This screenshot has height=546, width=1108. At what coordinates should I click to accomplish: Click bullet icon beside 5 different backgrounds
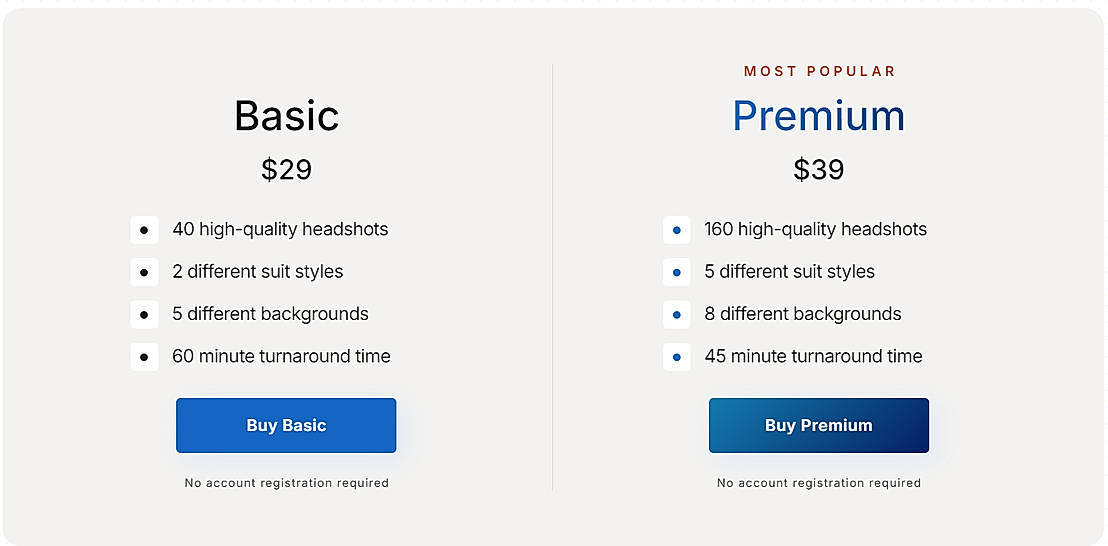click(x=144, y=314)
